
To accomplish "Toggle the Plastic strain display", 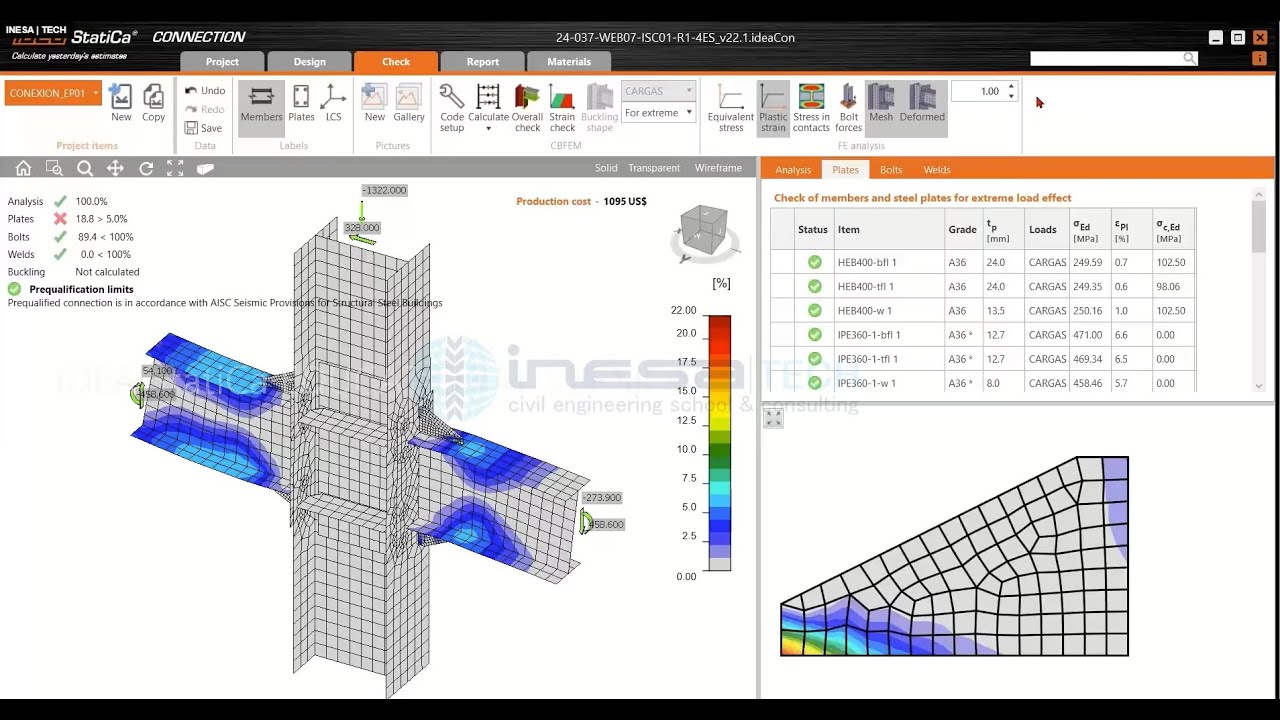I will (x=773, y=108).
